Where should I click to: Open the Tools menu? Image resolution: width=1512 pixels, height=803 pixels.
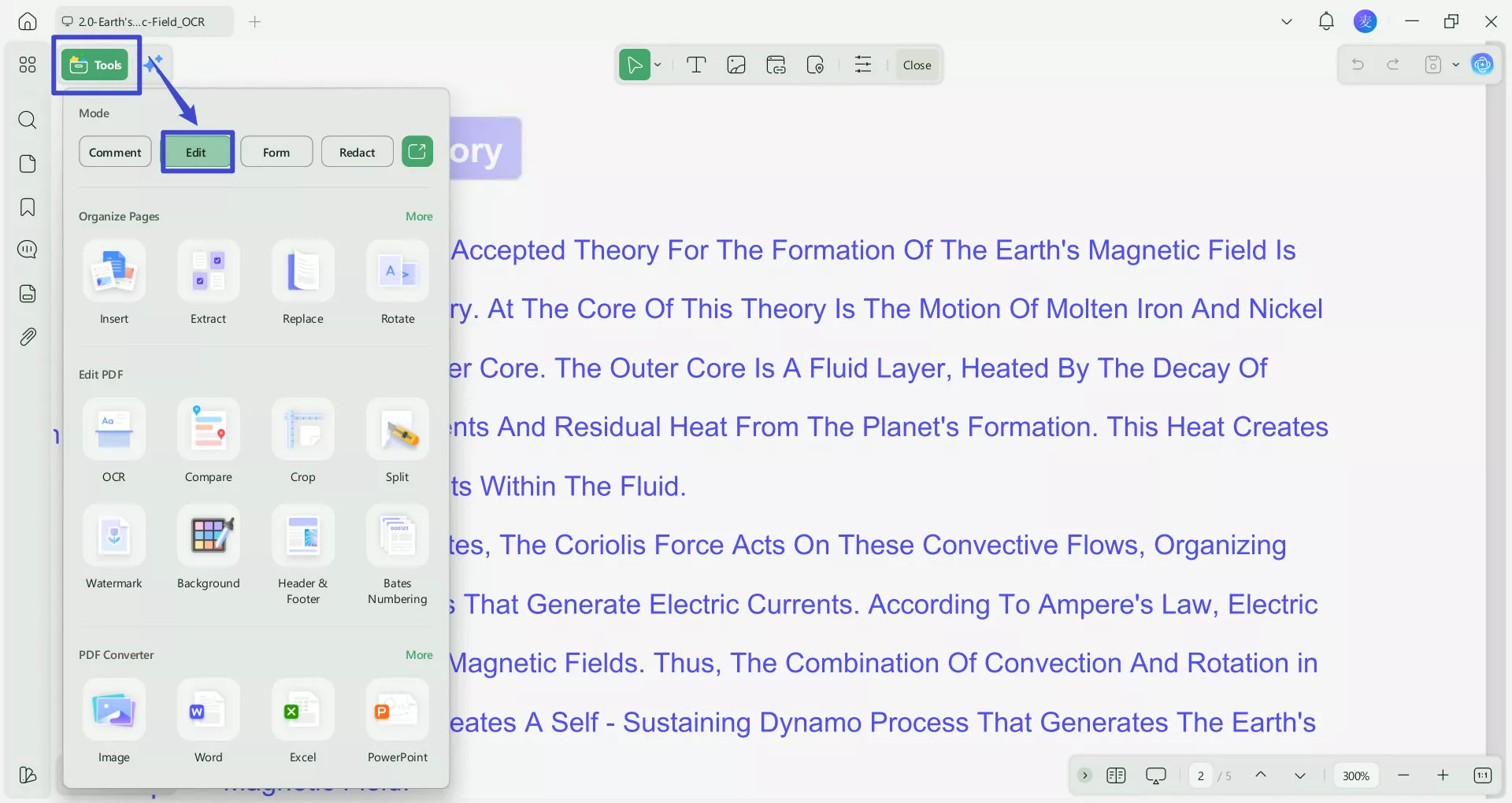click(x=95, y=65)
